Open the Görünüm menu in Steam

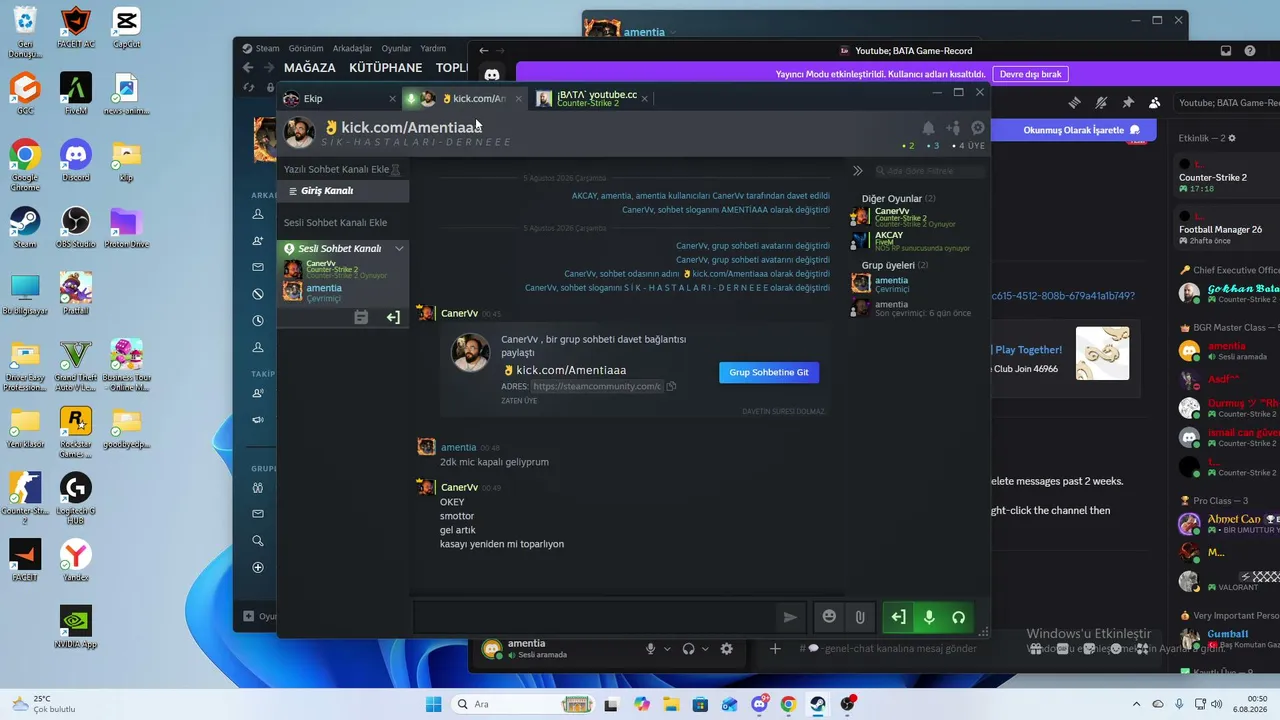click(306, 48)
